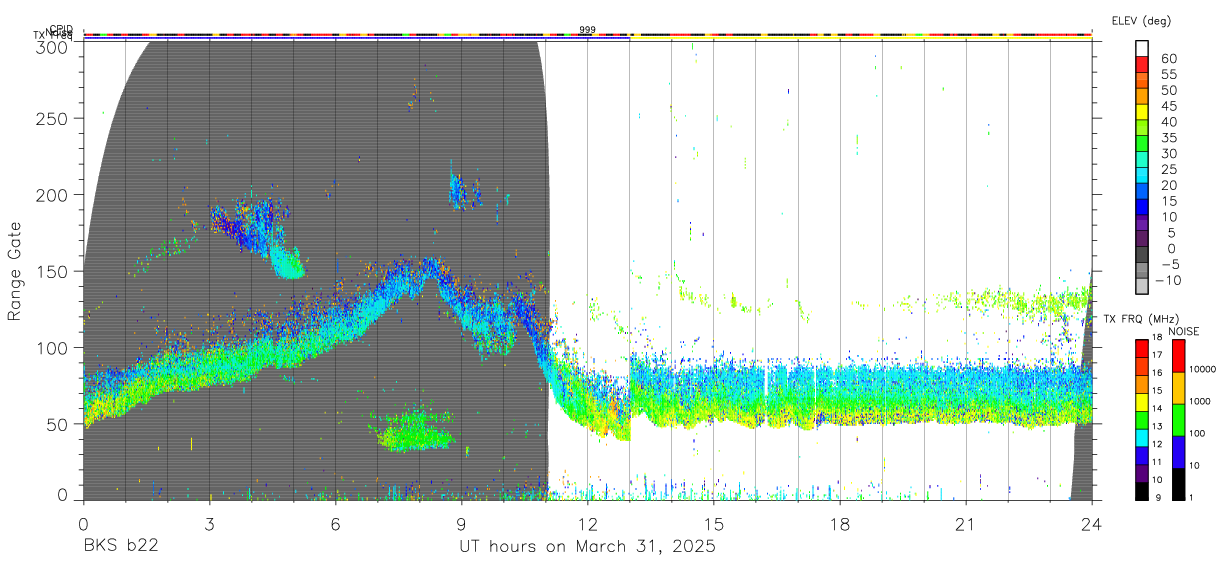Pick the green swatch in the TX FRQ legend
The height and width of the screenshot is (567, 1228).
pyautogui.click(x=1142, y=420)
